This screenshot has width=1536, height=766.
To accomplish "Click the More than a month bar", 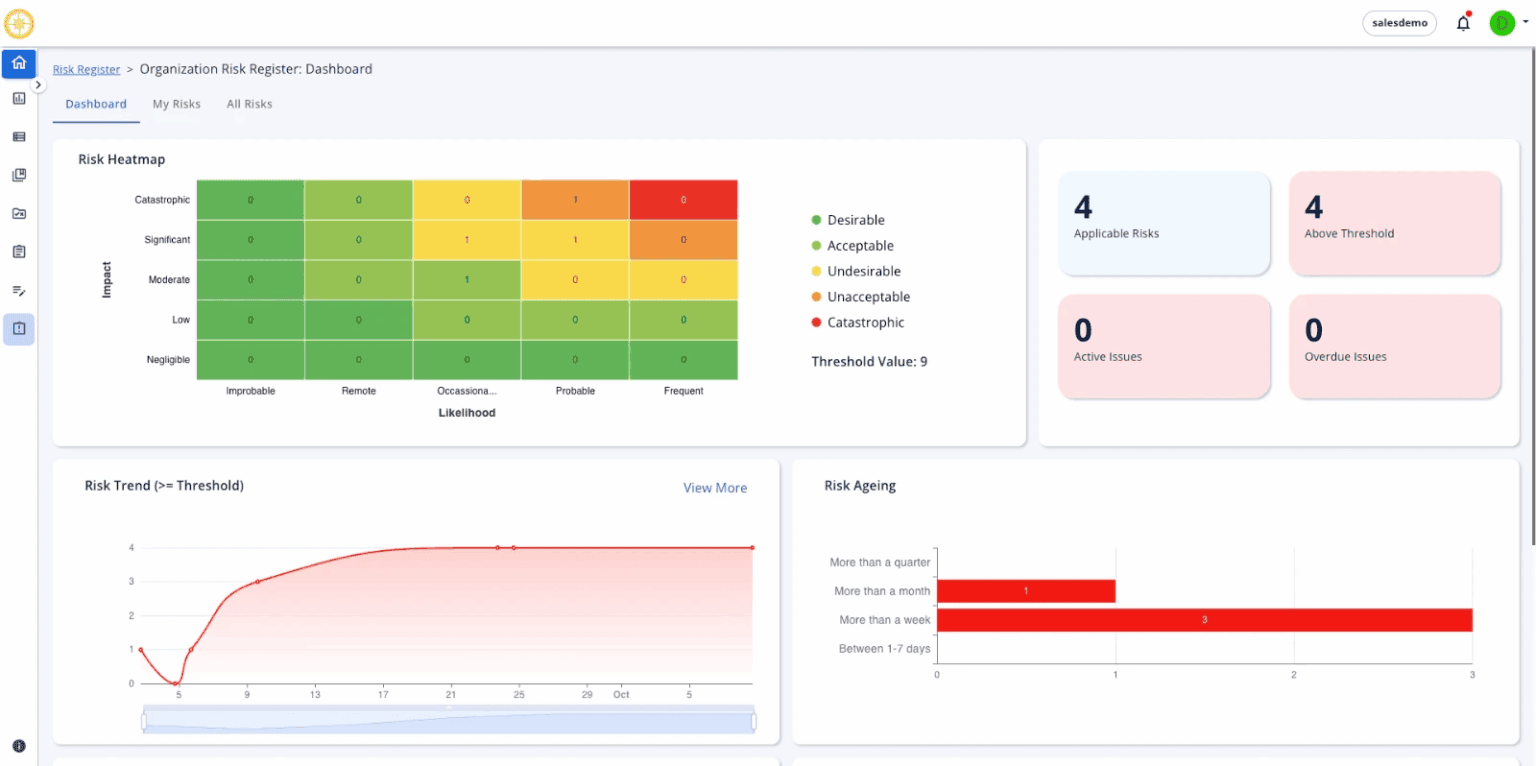I will pyautogui.click(x=1026, y=591).
